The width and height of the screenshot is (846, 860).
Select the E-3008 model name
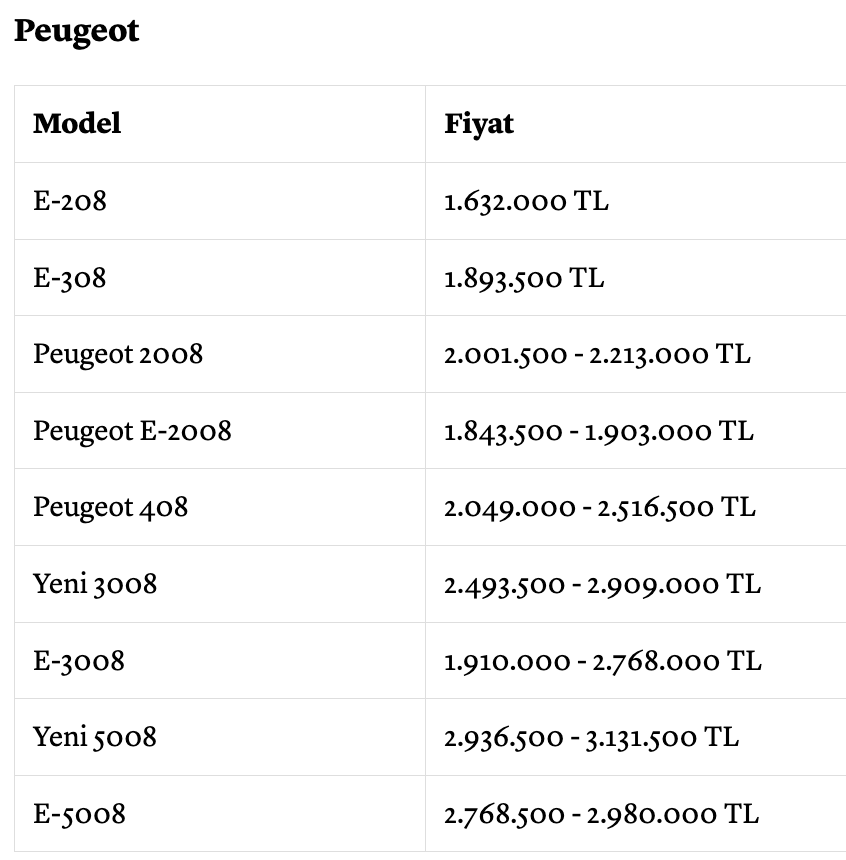tap(79, 661)
